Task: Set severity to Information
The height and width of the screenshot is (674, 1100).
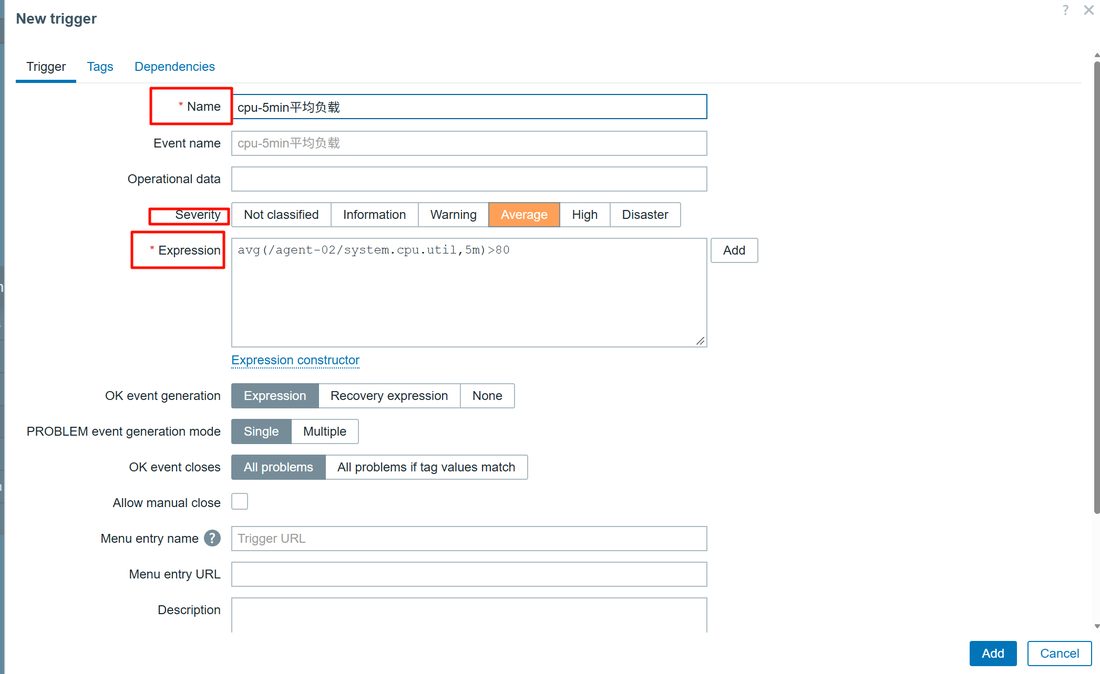Action: pyautogui.click(x=375, y=215)
